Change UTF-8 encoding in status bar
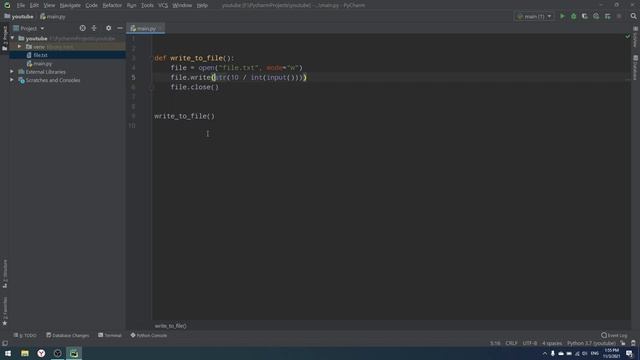Screen dimensions: 640x360 click(530, 343)
